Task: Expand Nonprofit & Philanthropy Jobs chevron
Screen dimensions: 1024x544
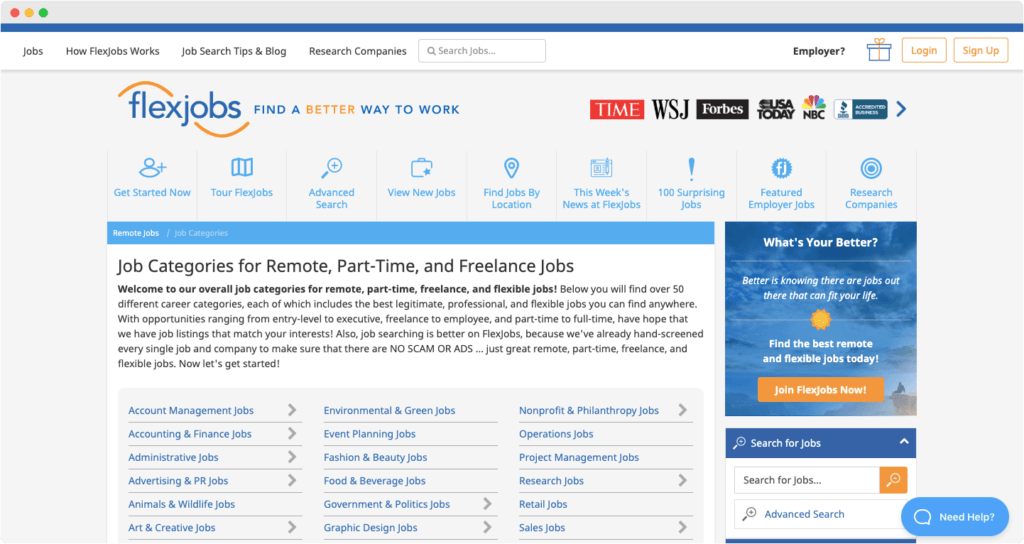Action: [x=682, y=410]
